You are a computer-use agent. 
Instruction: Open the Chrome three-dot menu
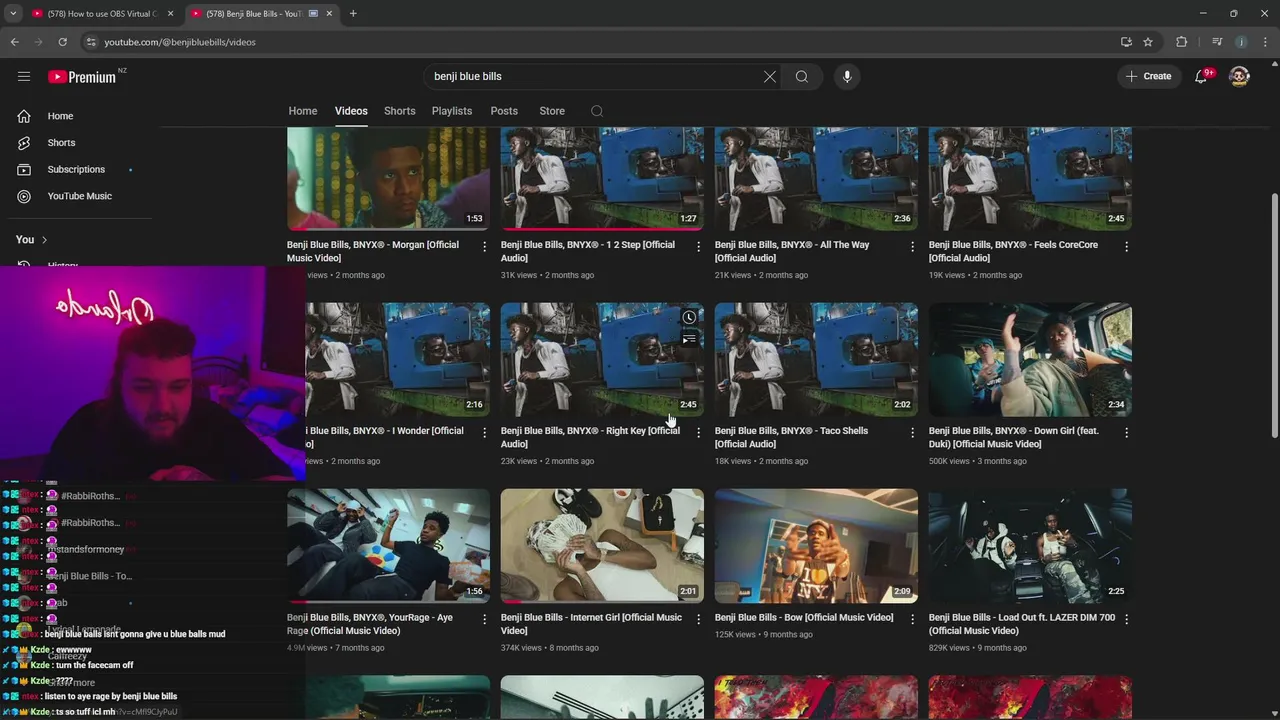[1265, 42]
